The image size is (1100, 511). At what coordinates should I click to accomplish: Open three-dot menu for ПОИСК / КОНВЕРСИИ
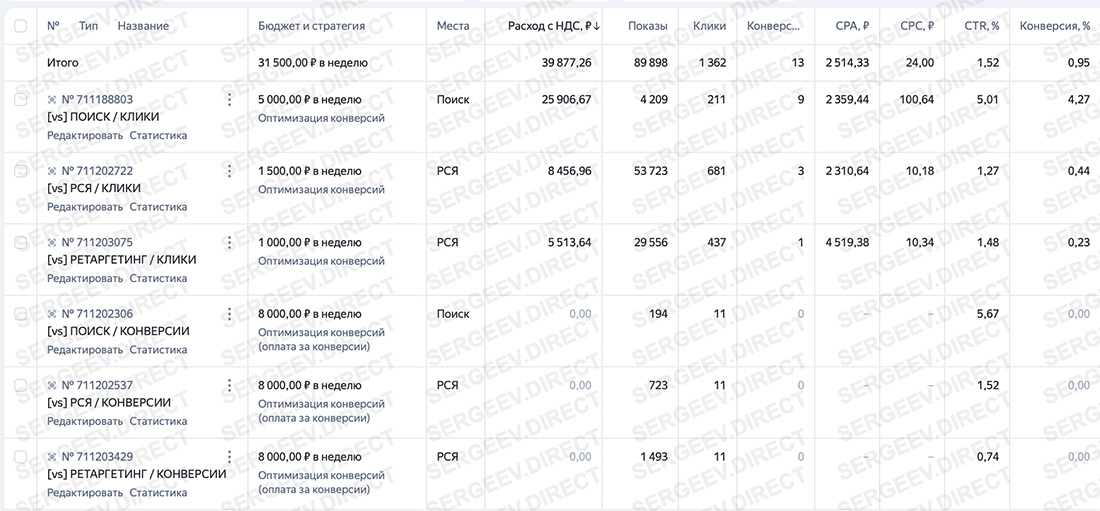[229, 314]
